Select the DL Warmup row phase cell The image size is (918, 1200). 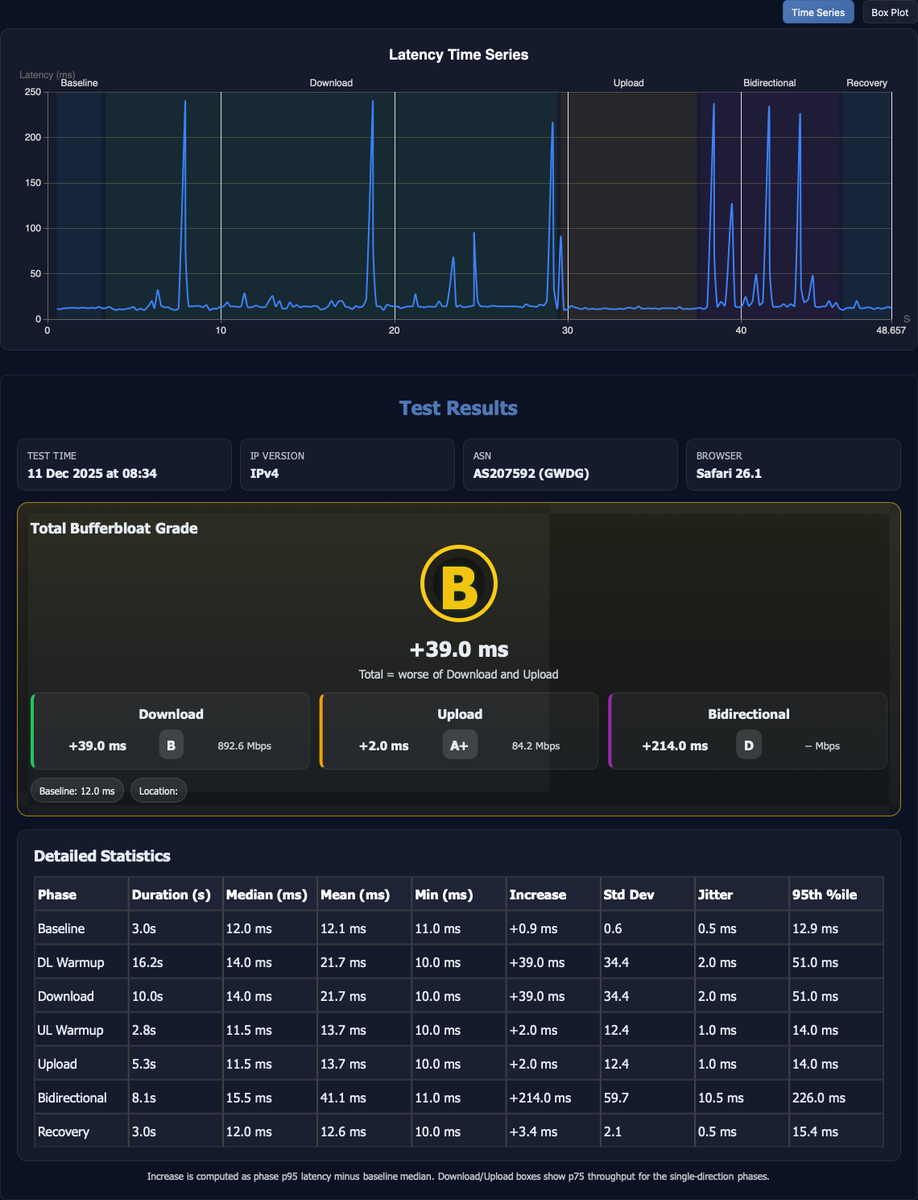[81, 963]
